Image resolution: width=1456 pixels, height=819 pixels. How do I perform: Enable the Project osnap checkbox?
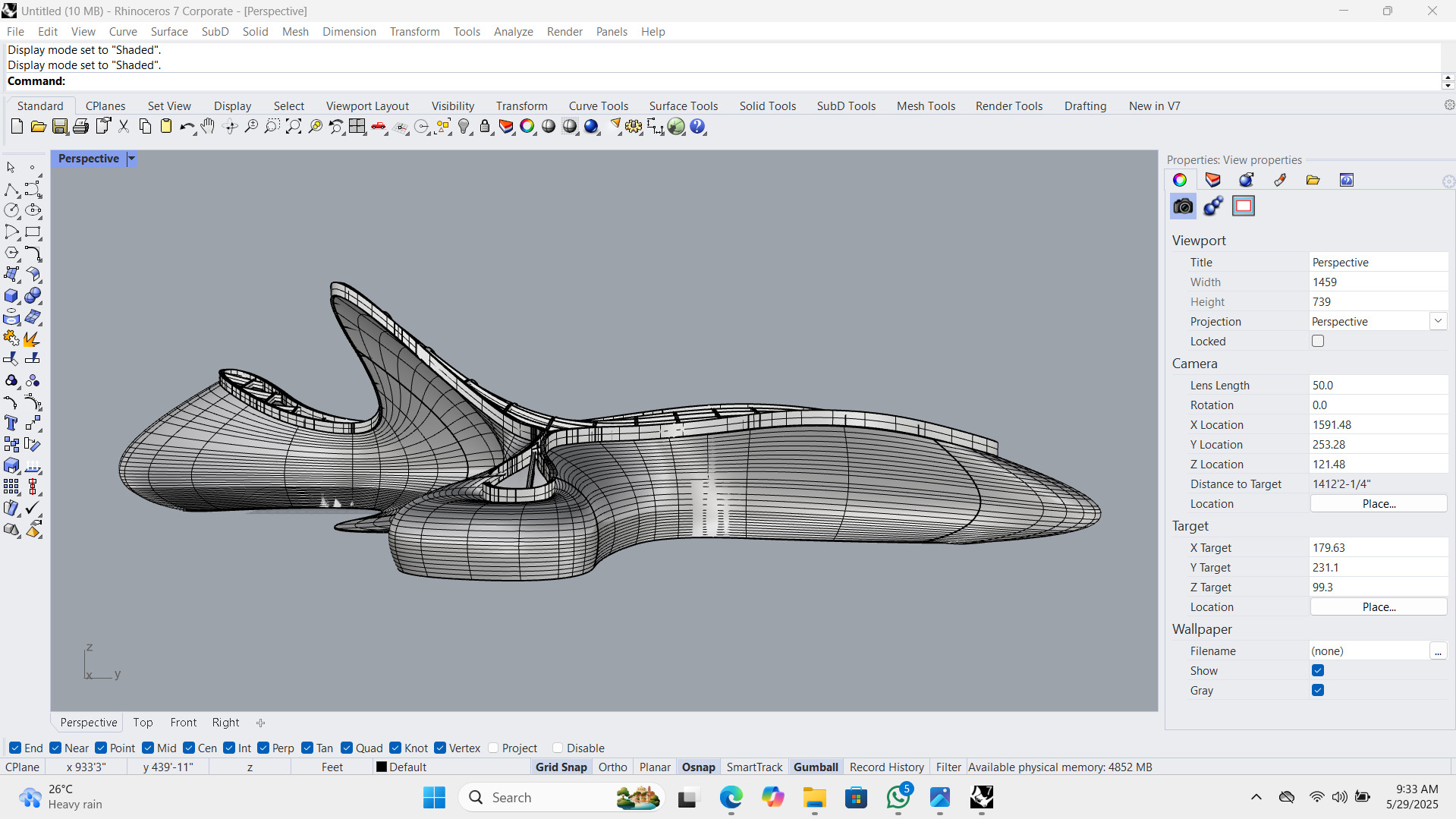tap(493, 748)
